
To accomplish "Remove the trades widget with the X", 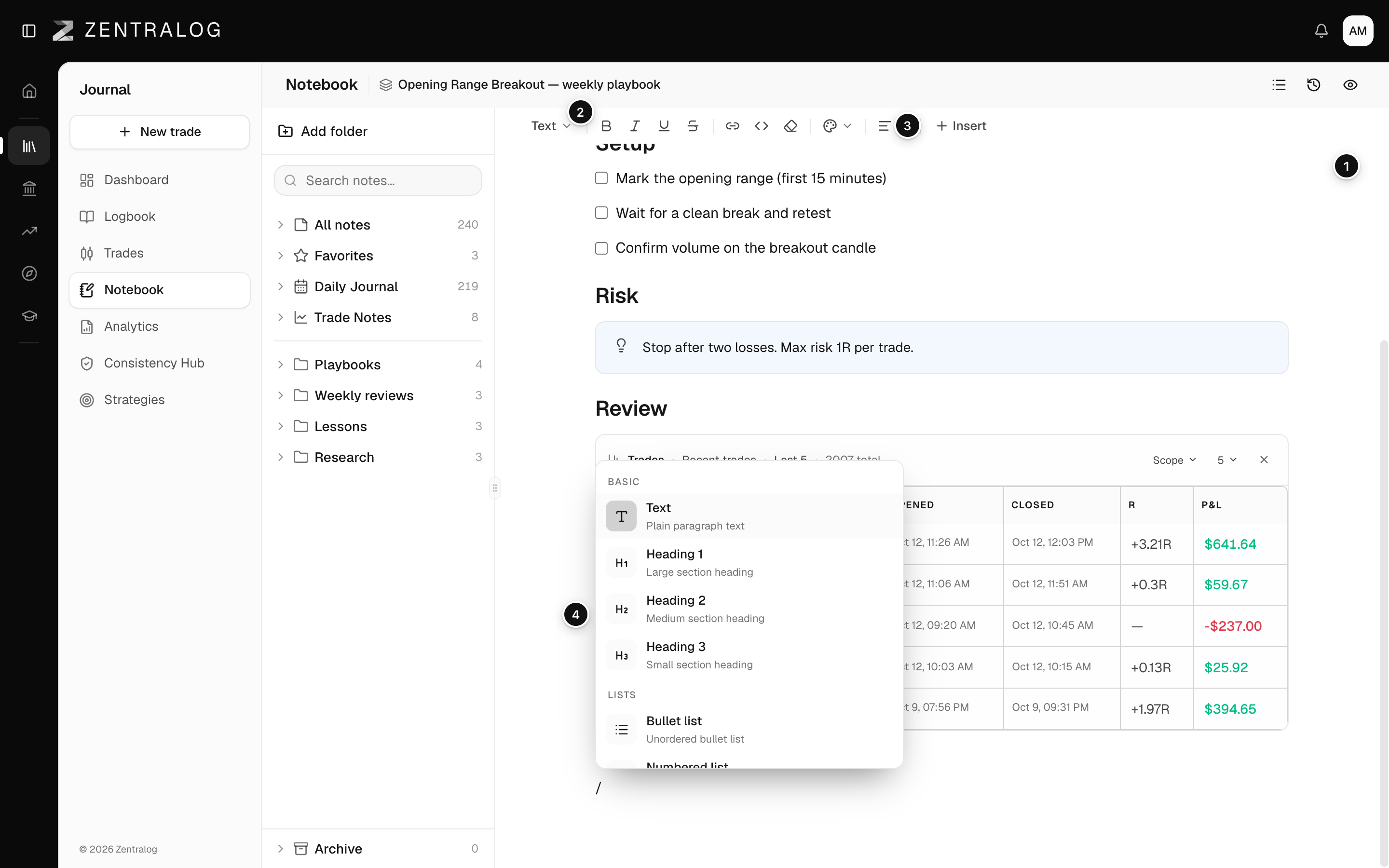I will tap(1264, 460).
